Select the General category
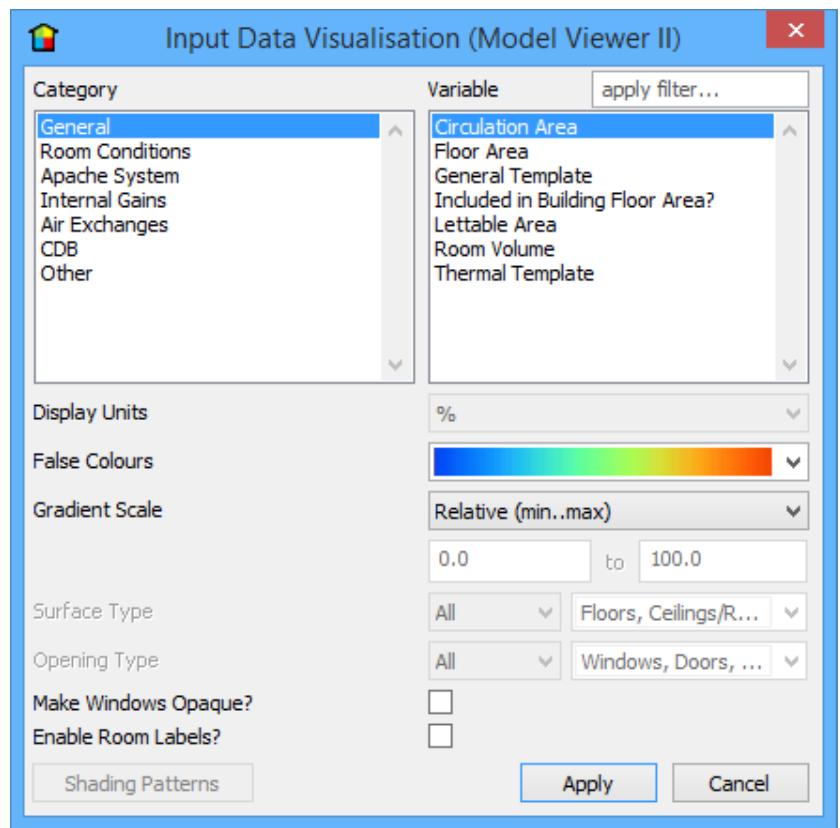This screenshot has height=828, width=840. (x=208, y=127)
